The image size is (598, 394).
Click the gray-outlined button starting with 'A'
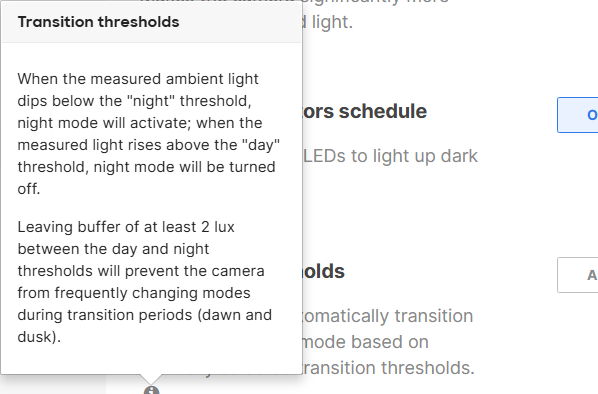pos(577,275)
